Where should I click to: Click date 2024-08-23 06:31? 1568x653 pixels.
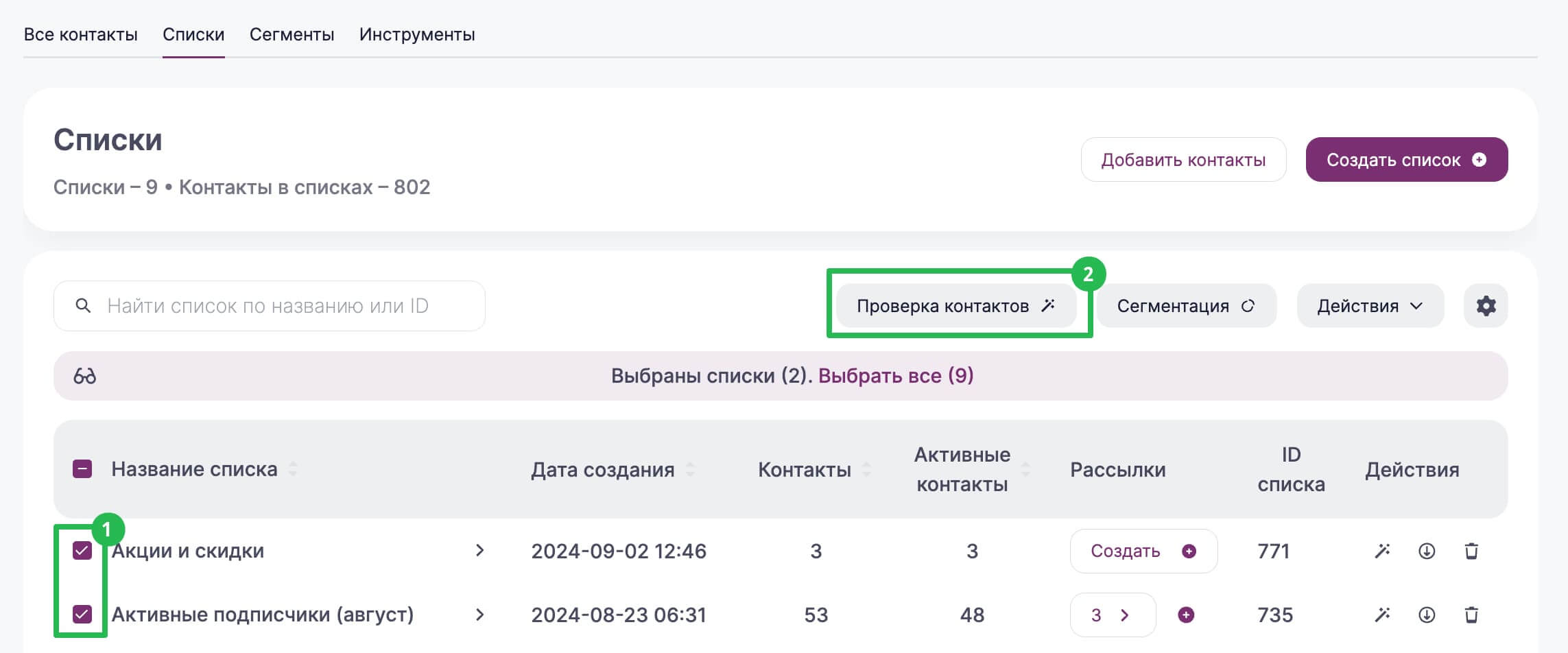point(618,615)
